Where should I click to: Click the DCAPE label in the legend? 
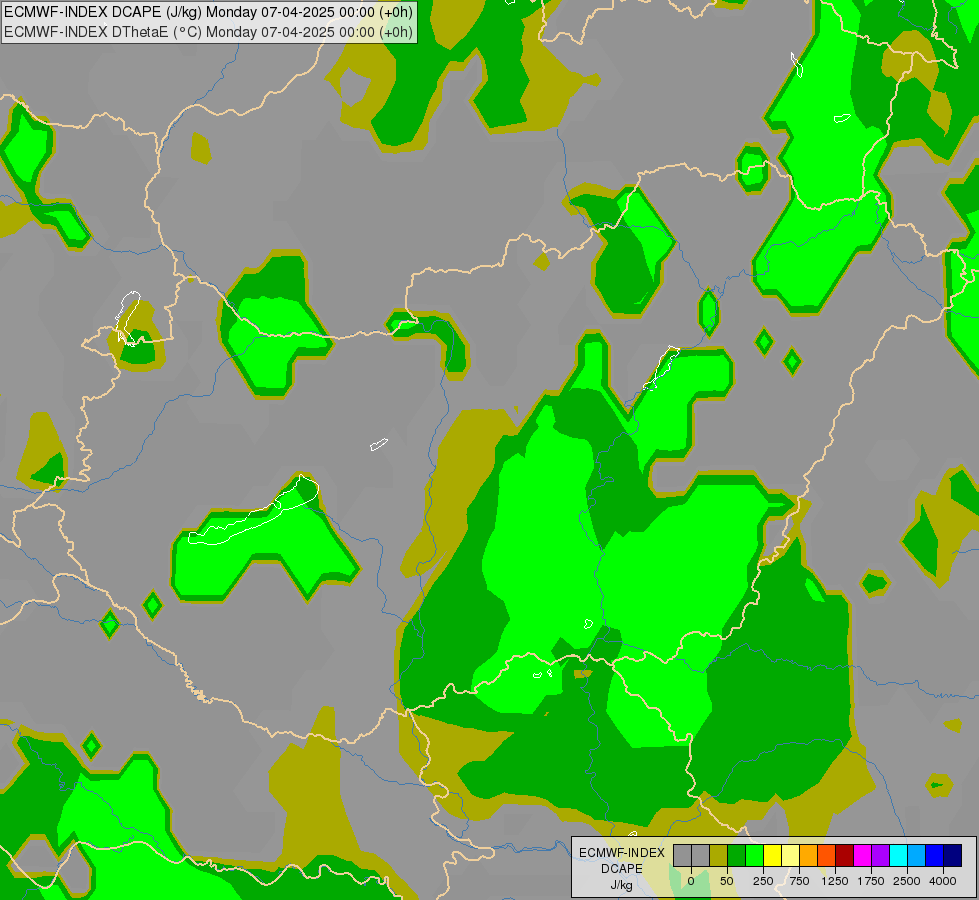tap(622, 869)
